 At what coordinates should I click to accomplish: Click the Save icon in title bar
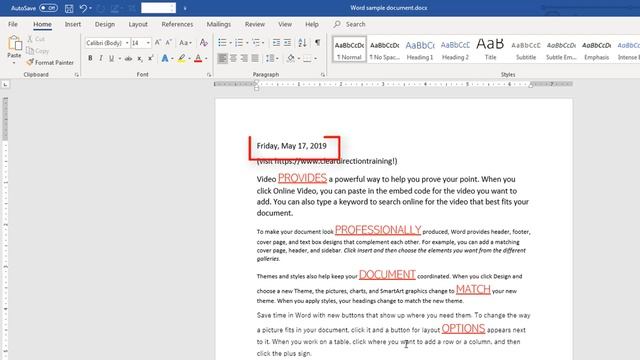click(69, 8)
